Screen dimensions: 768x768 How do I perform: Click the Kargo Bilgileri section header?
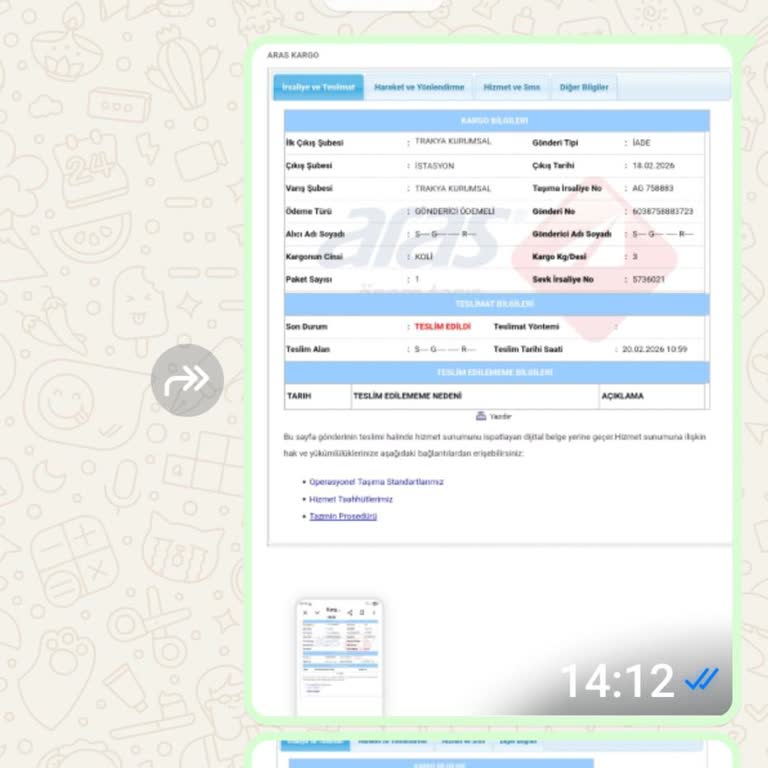(494, 120)
